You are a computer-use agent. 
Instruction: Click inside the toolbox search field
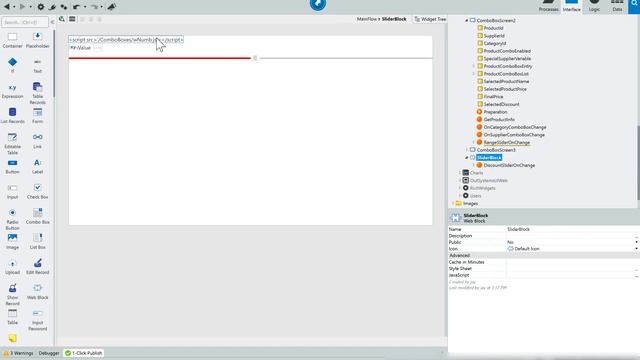tap(24, 22)
